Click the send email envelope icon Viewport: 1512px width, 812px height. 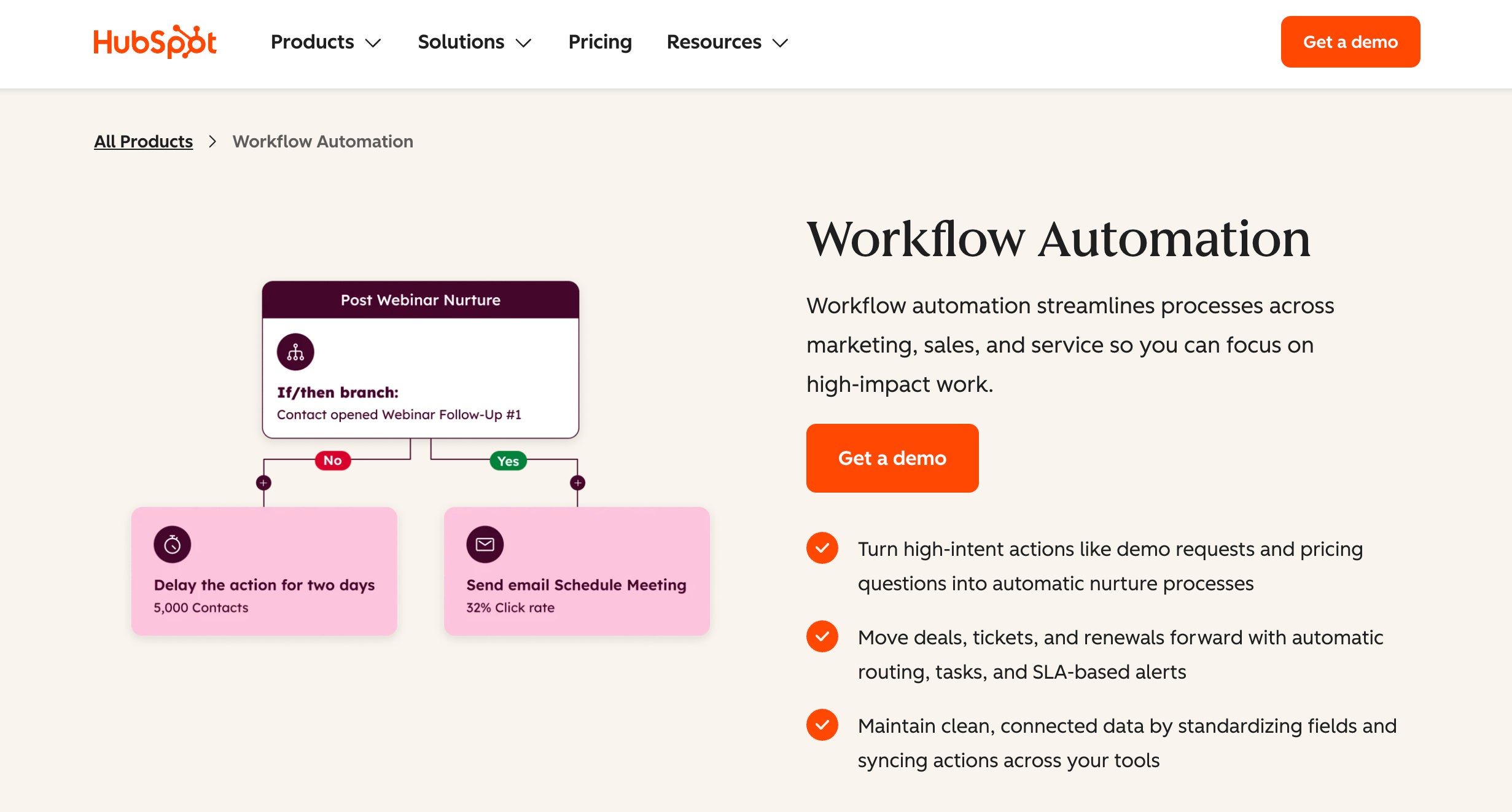coord(485,544)
